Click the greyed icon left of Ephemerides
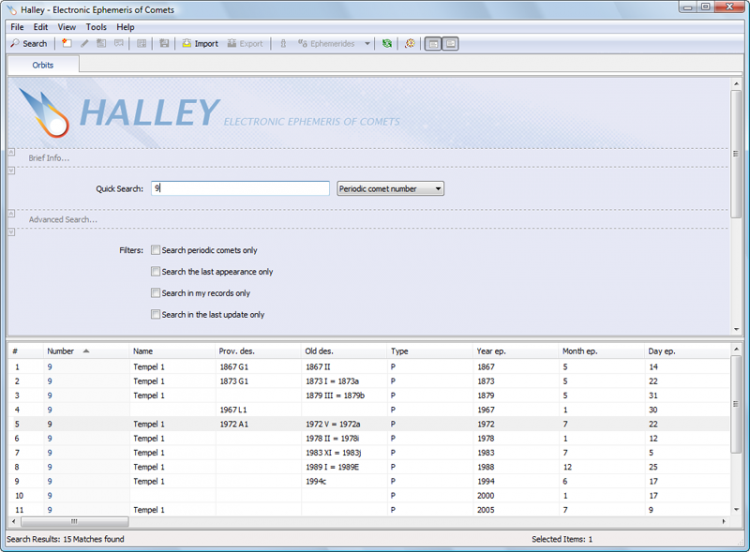 [283, 44]
